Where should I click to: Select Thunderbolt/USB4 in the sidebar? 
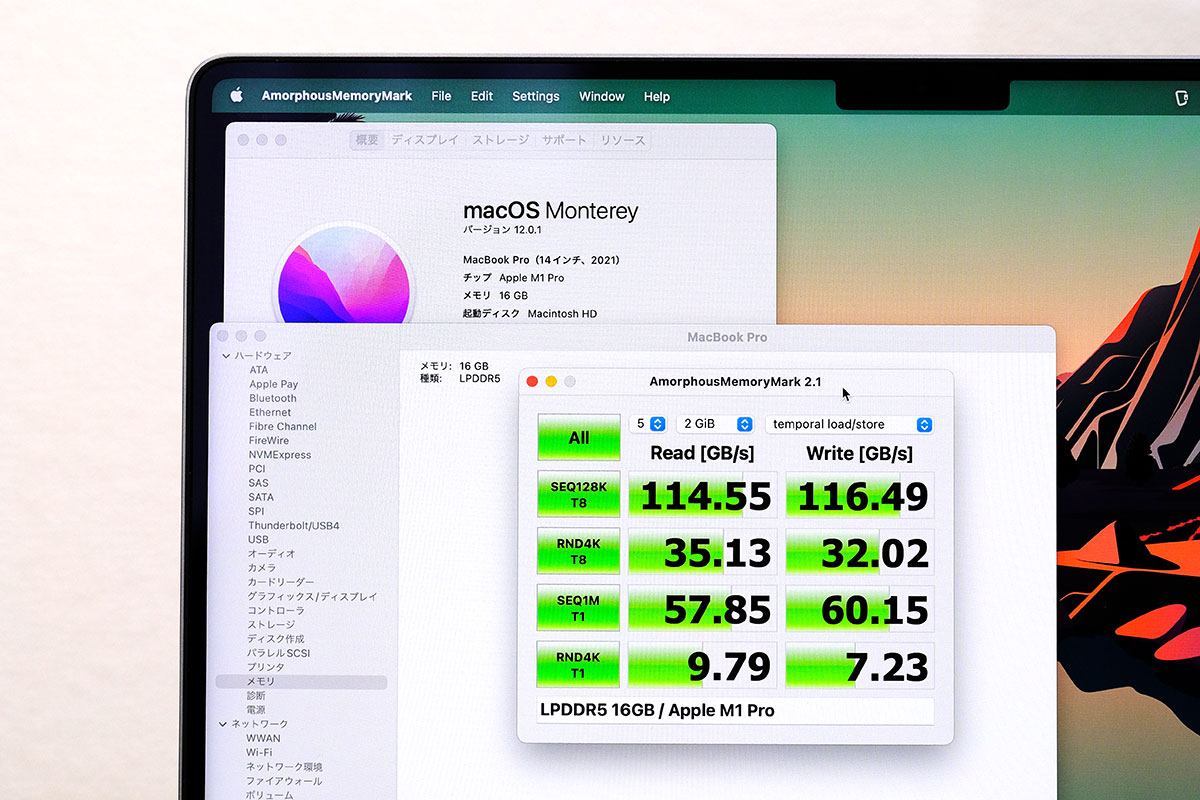click(x=294, y=525)
